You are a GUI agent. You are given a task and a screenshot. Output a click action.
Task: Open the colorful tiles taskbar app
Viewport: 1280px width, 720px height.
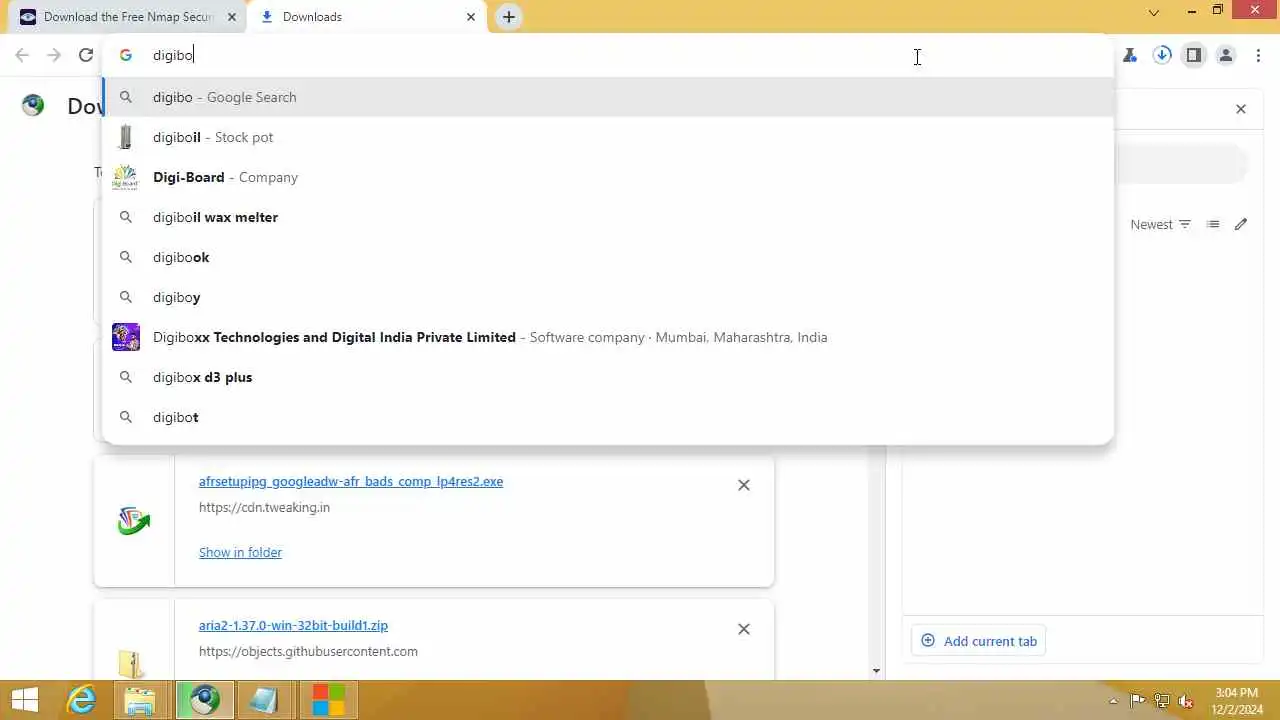(327, 700)
